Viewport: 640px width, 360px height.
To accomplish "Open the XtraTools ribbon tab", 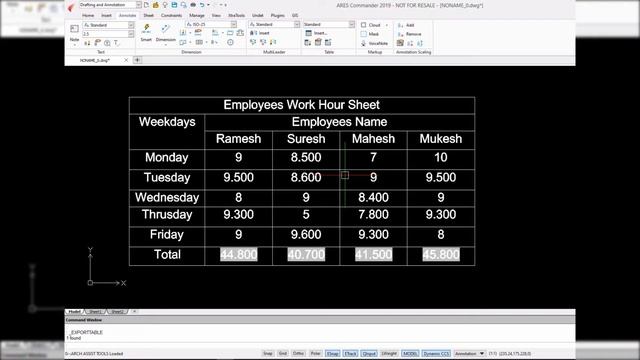I will point(237,16).
